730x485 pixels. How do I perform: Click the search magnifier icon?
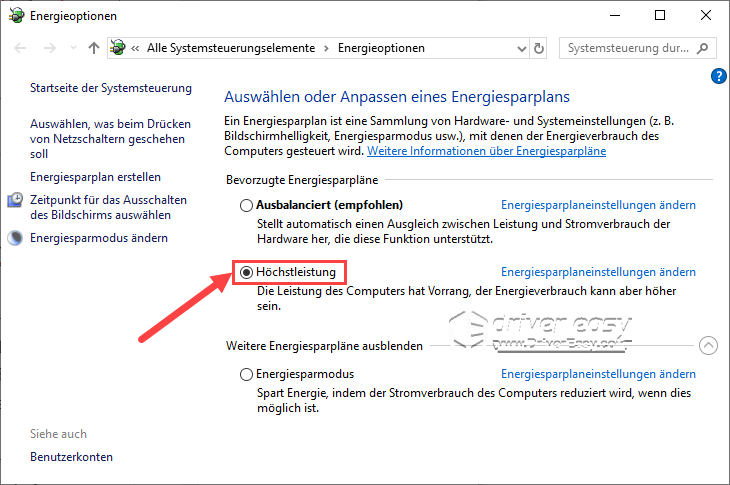703,48
